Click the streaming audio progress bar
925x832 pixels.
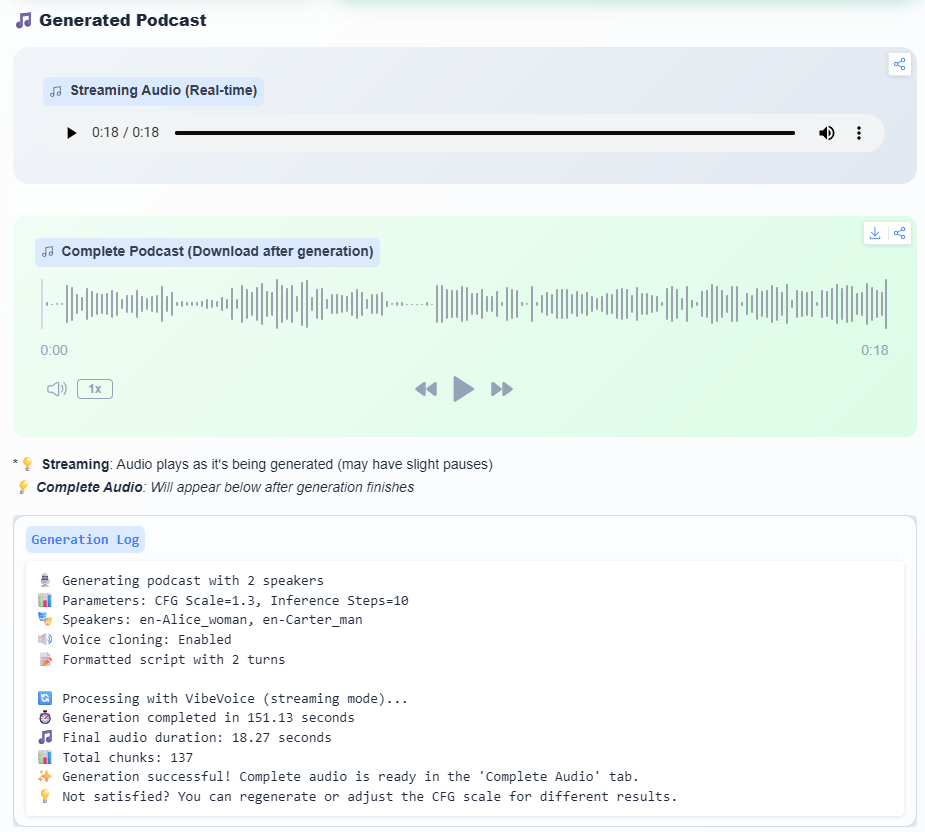(484, 133)
